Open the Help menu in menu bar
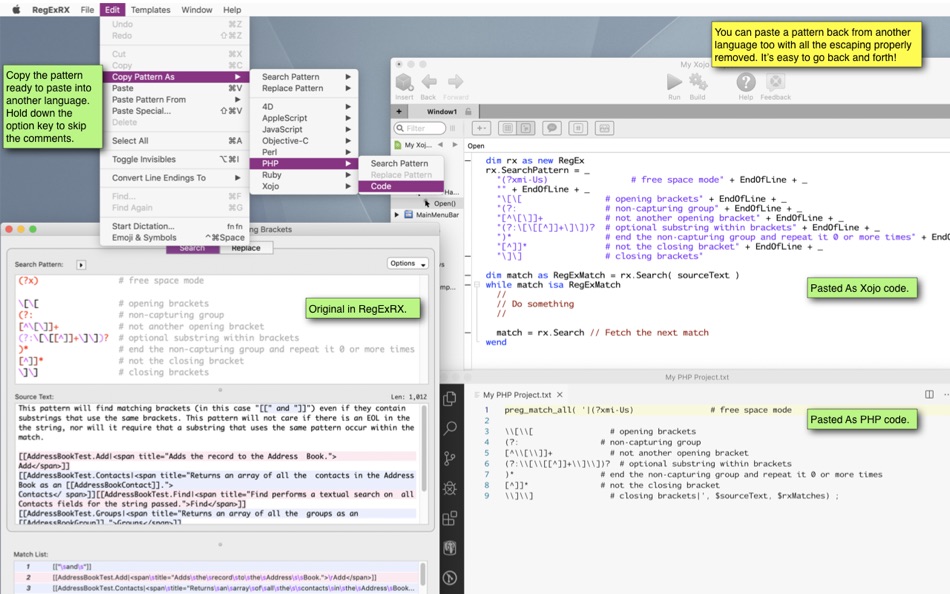The height and width of the screenshot is (594, 950). click(231, 10)
